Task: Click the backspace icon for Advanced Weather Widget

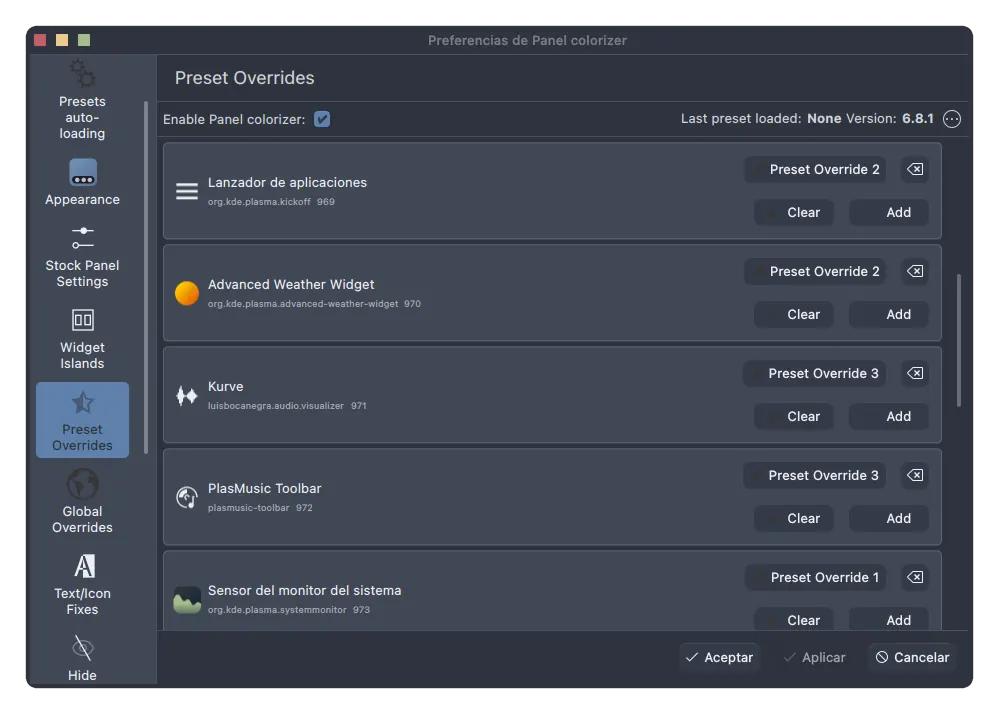Action: [914, 271]
